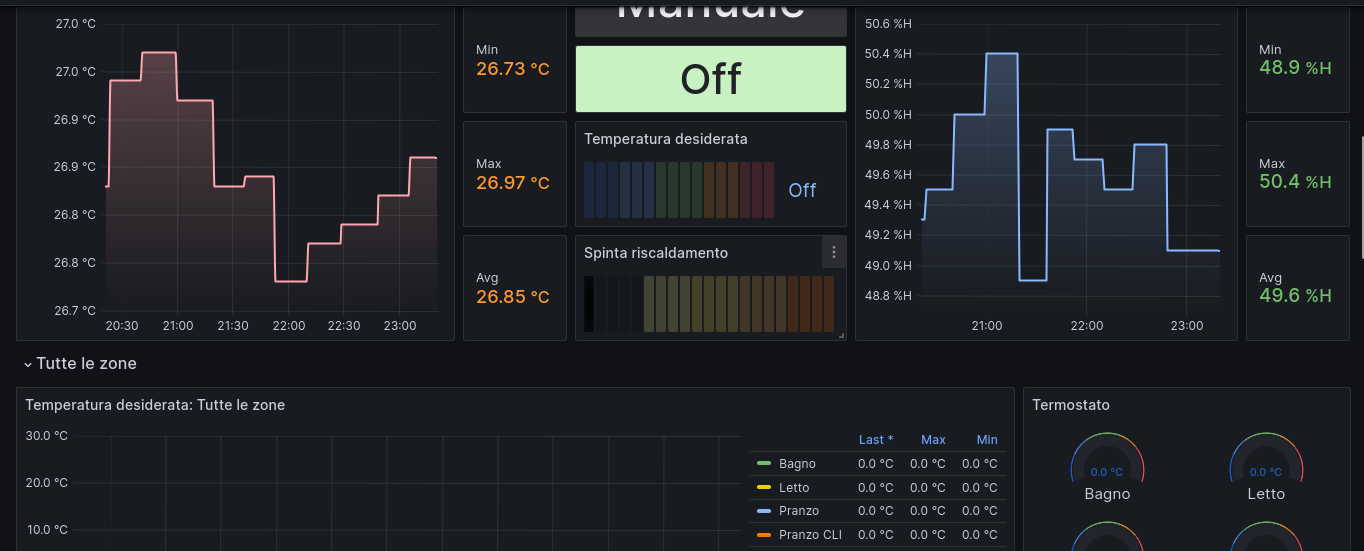Sort legend by Last column

tap(875, 440)
